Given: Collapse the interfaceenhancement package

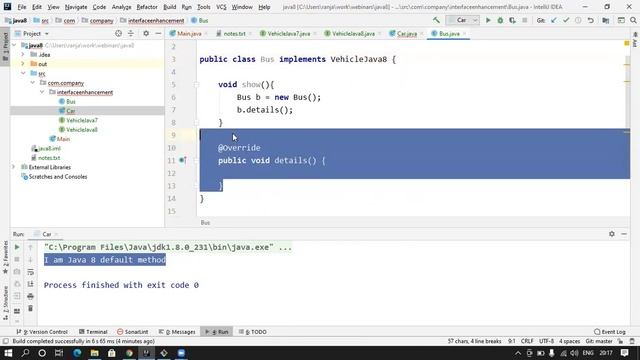Looking at the screenshot, I should pos(42,92).
